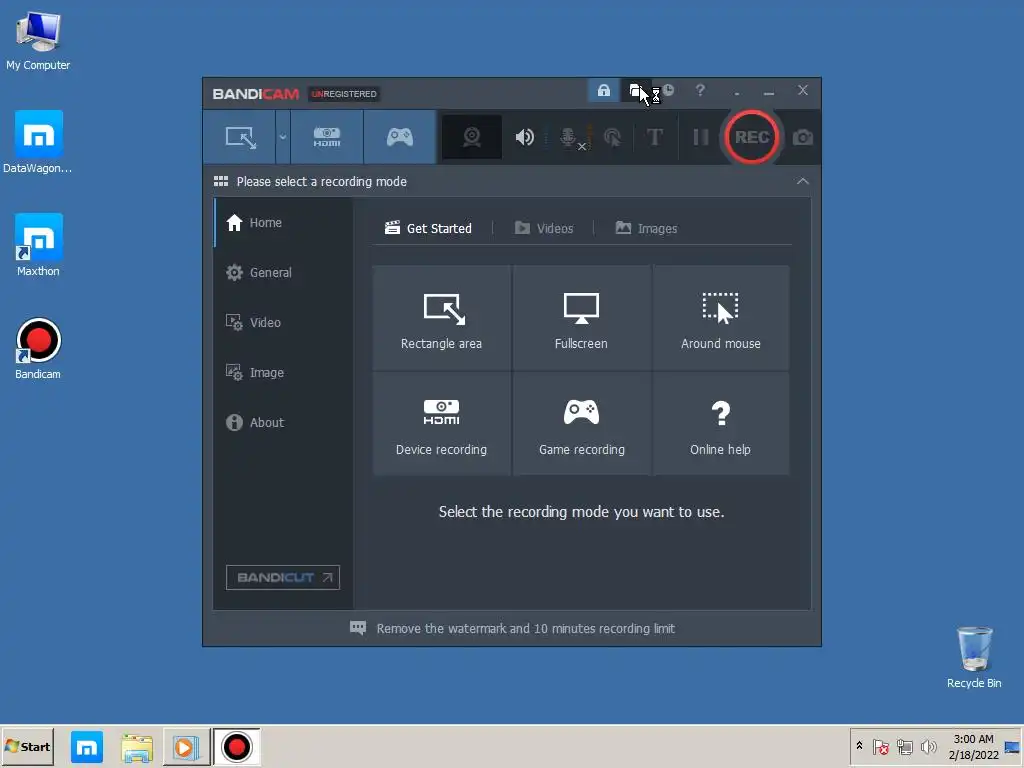Choose the Game recording tile
This screenshot has width=1024, height=768.
pos(581,424)
